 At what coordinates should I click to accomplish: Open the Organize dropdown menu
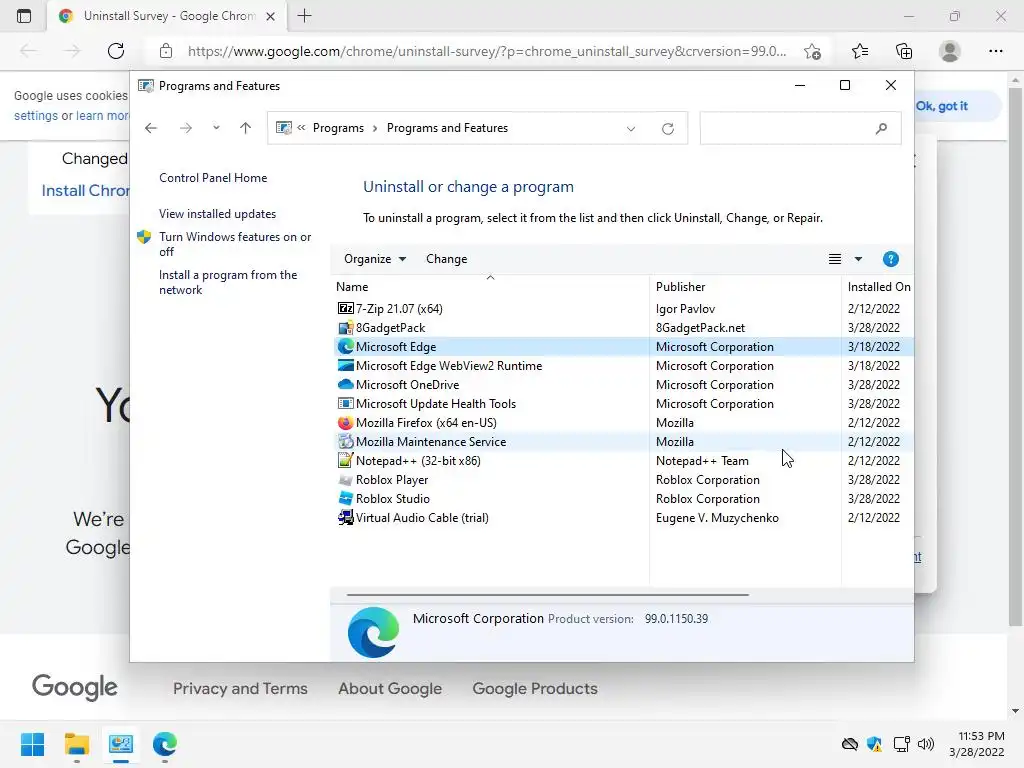[x=375, y=259]
